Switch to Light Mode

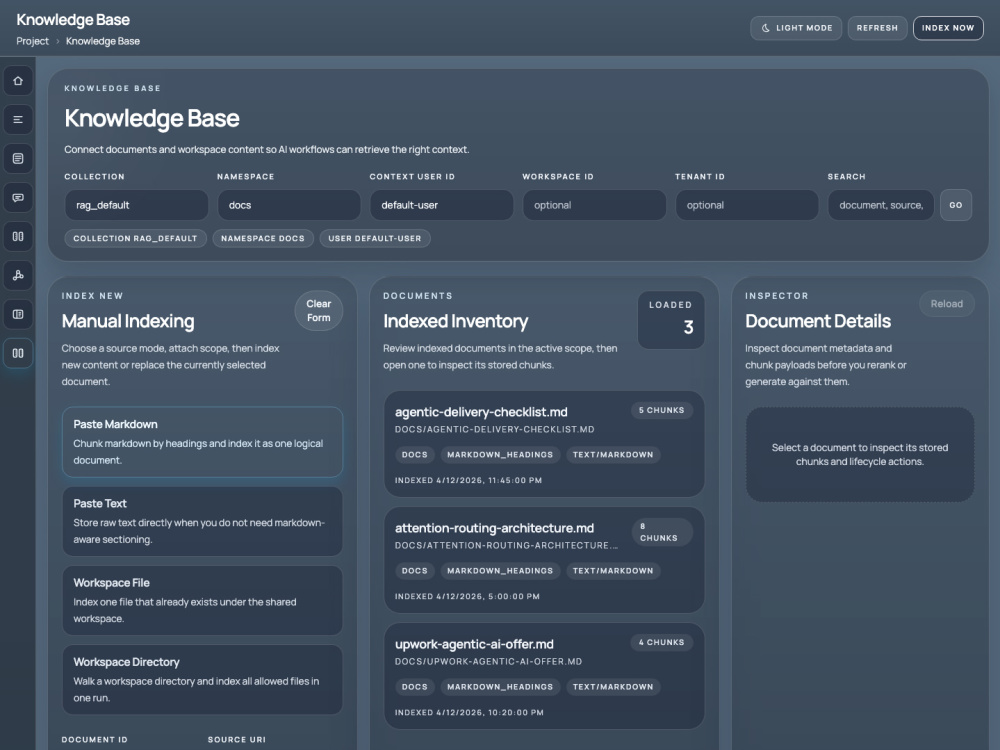coord(796,28)
